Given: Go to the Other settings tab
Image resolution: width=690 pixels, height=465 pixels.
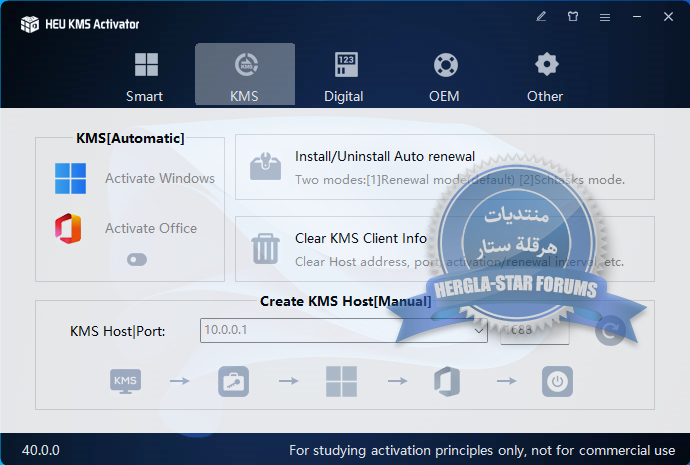Looking at the screenshot, I should click(x=545, y=76).
